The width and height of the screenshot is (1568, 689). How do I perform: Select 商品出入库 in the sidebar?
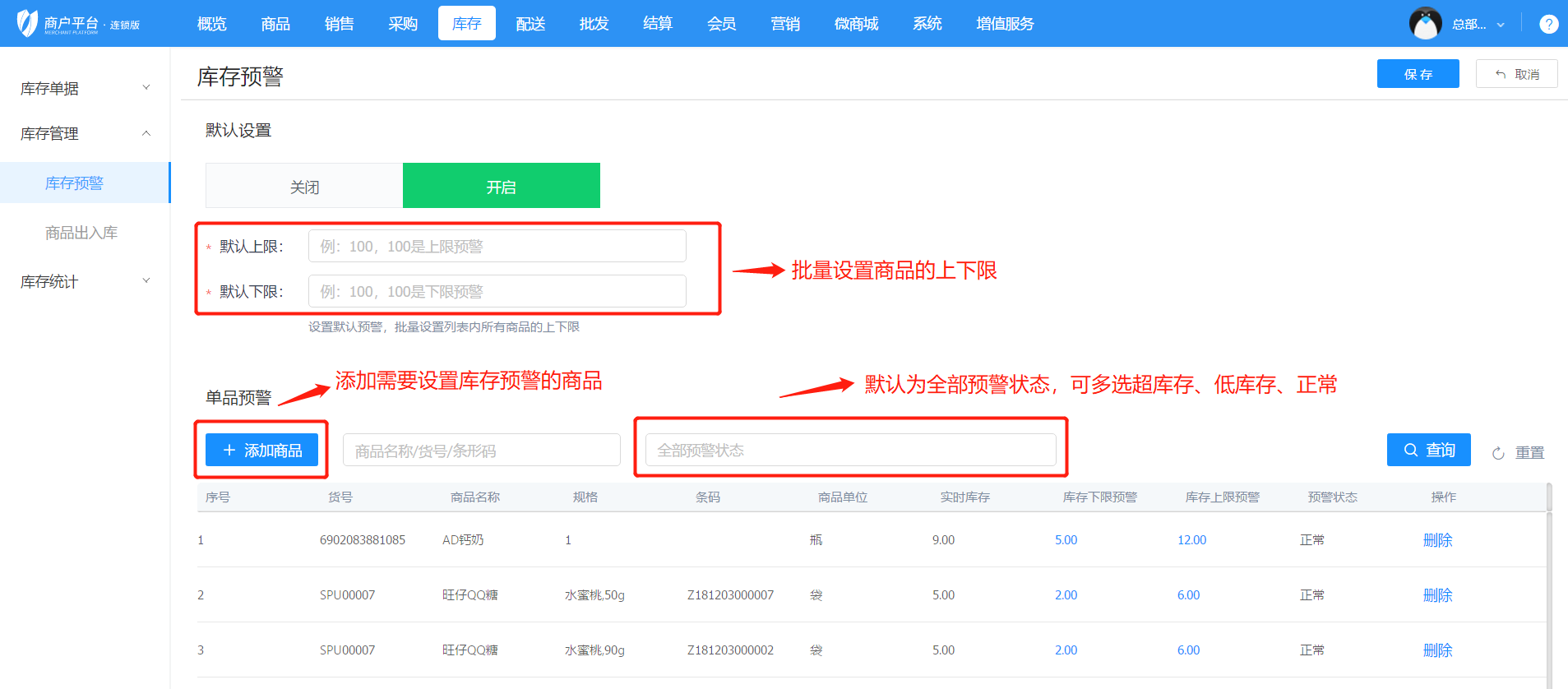click(x=81, y=233)
